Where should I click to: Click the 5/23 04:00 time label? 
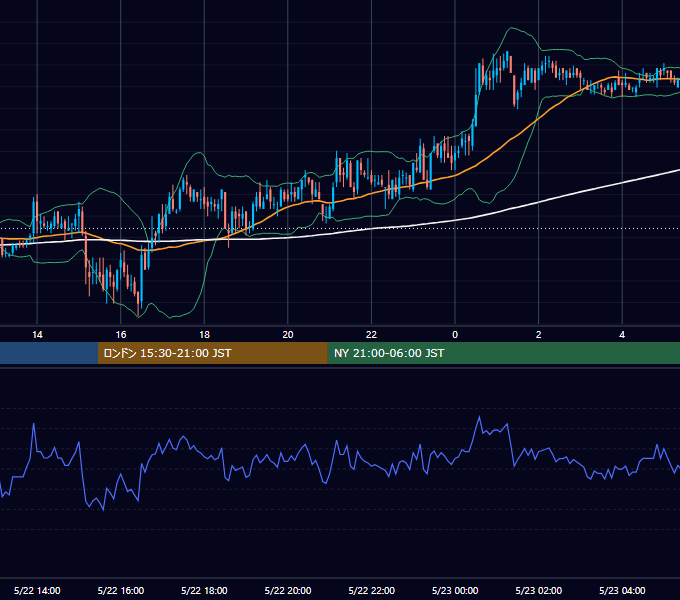coord(622,590)
